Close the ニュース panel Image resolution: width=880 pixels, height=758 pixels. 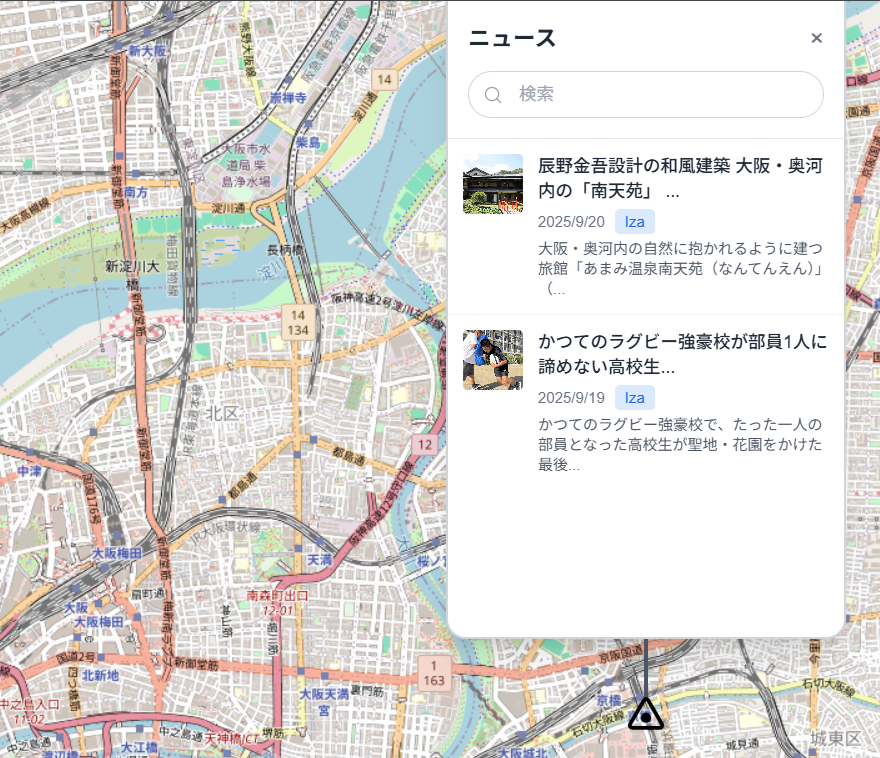817,38
